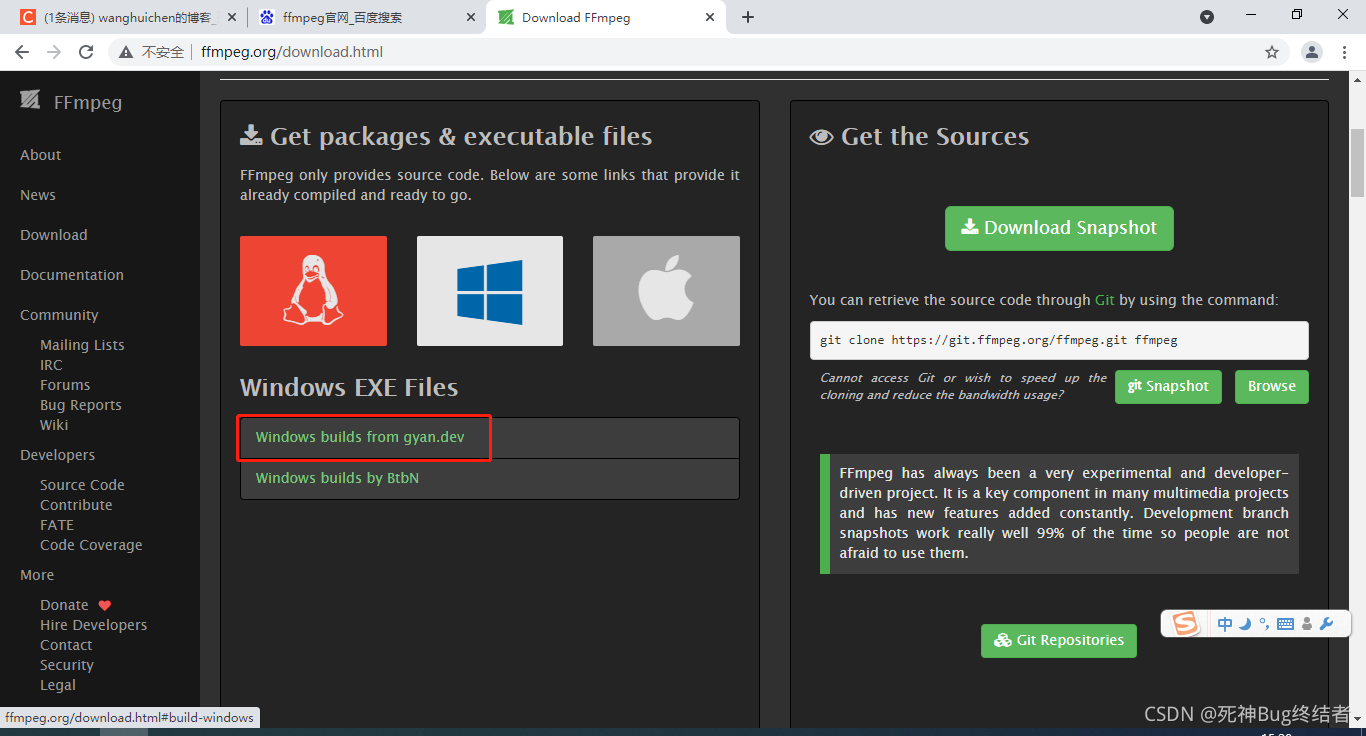1366x736 pixels.
Task: Open Bug Reports in the sidebar
Action: point(81,405)
